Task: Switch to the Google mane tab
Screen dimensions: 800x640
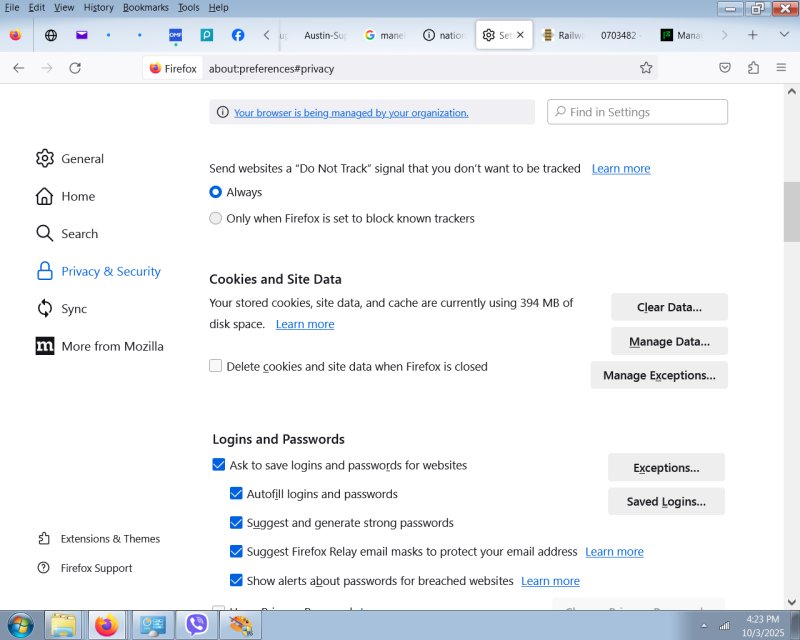Action: tap(384, 35)
